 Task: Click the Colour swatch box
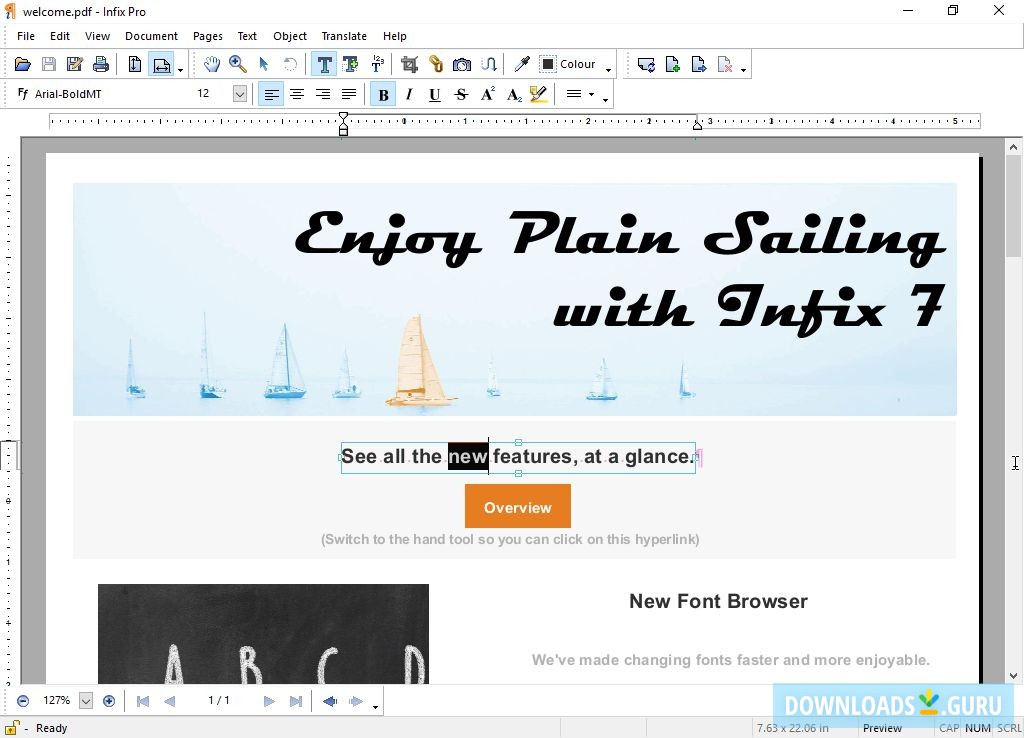[548, 64]
